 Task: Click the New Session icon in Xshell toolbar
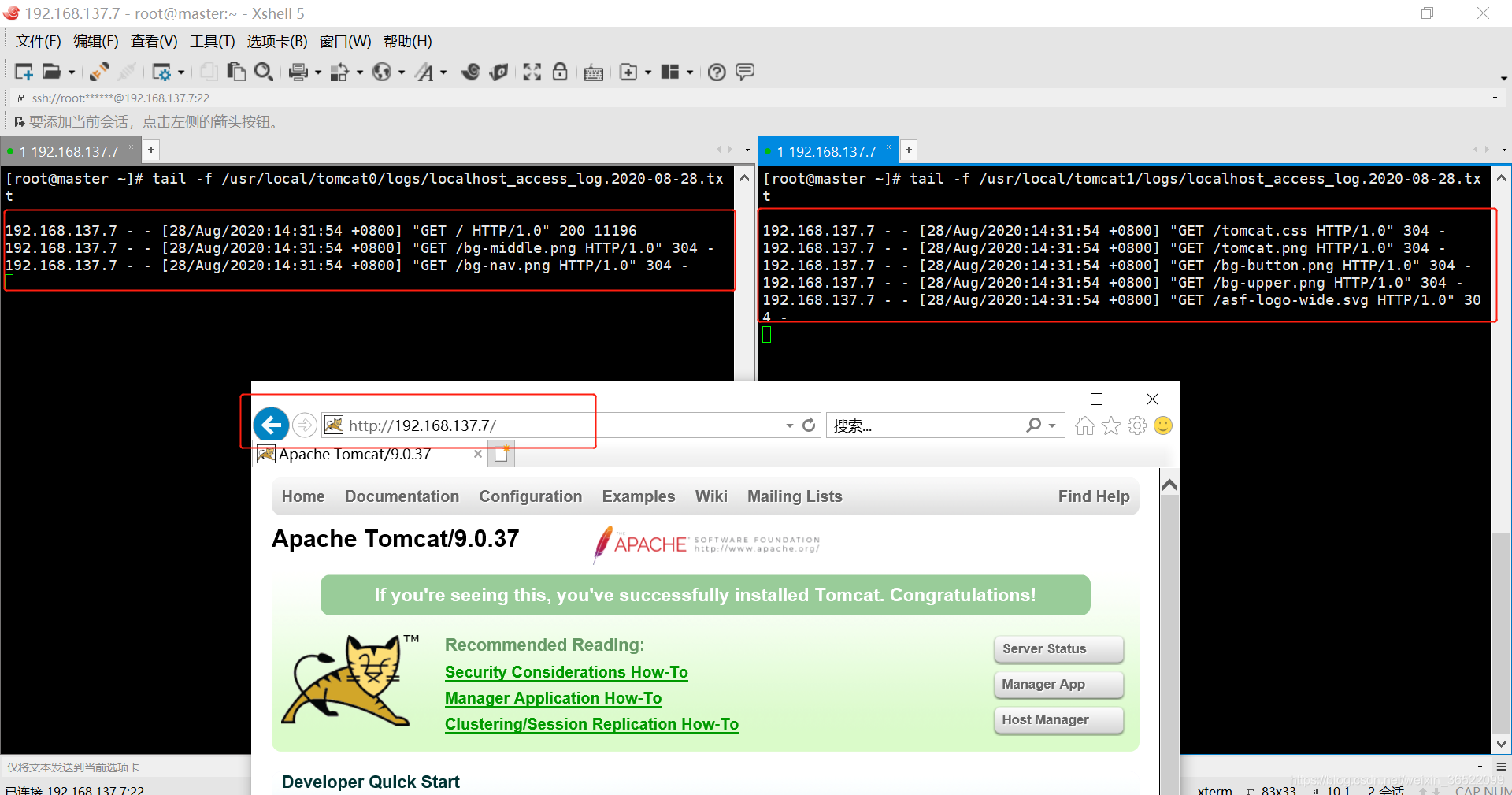[x=24, y=72]
